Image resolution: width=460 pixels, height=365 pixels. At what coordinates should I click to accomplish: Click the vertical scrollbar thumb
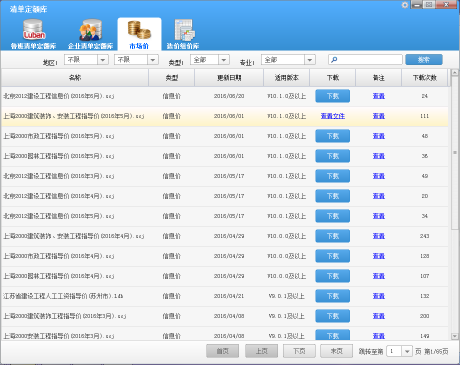454,153
